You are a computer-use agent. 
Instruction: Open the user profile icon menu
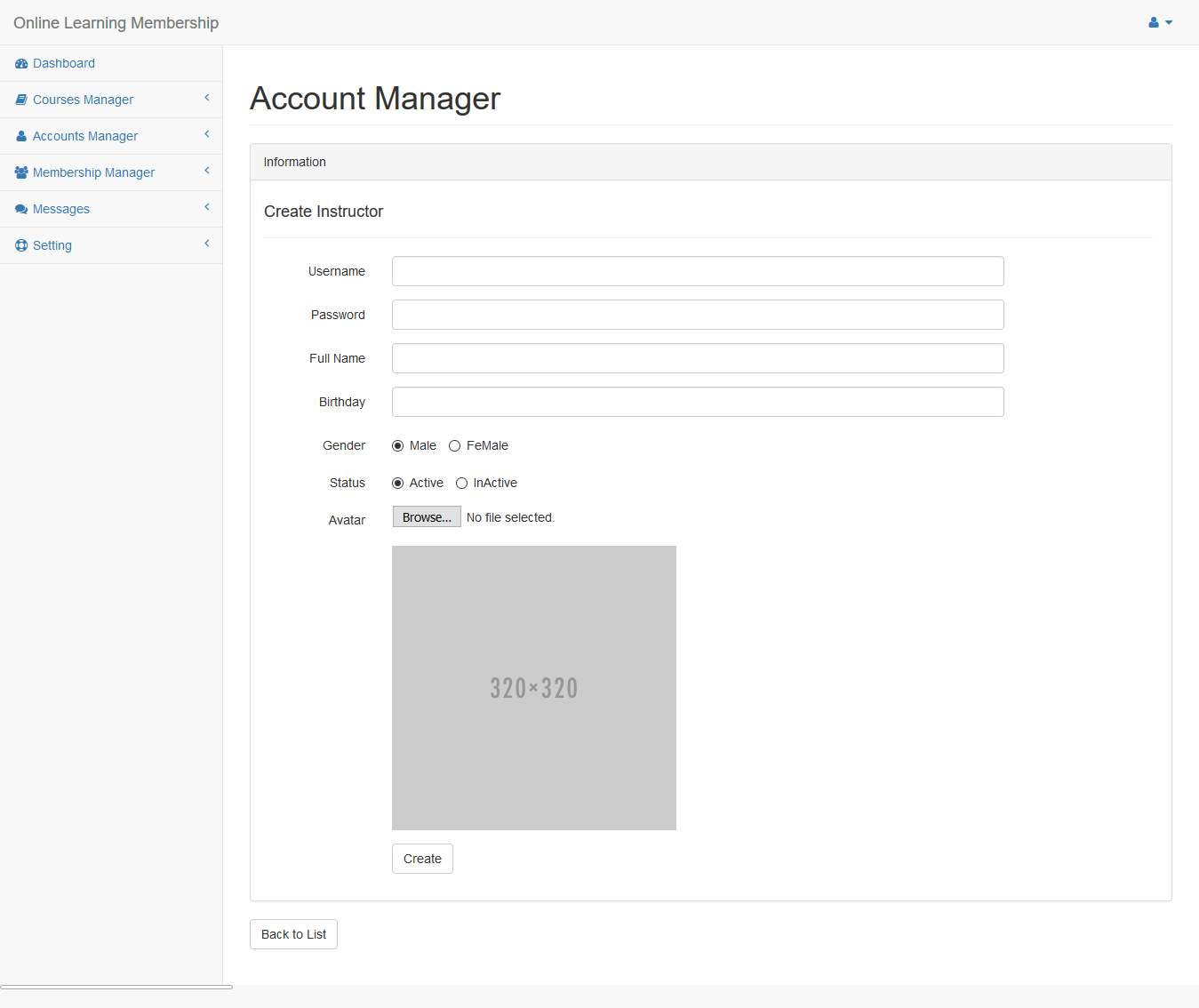coord(1160,22)
